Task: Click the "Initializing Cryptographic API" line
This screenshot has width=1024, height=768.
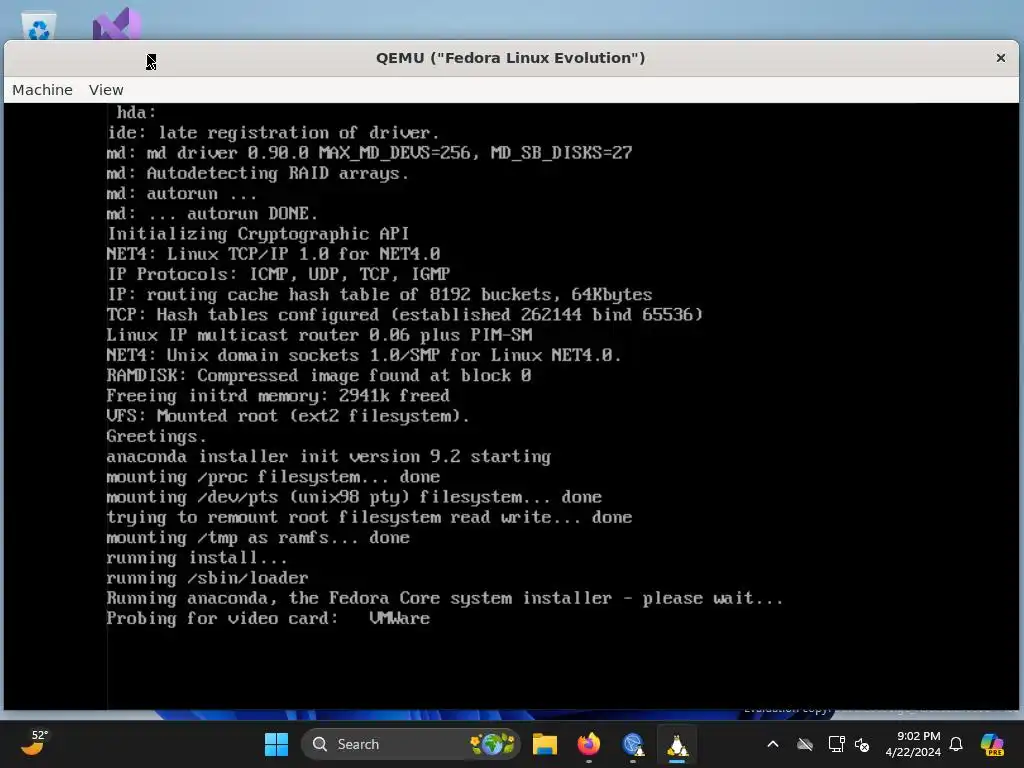Action: click(x=258, y=234)
